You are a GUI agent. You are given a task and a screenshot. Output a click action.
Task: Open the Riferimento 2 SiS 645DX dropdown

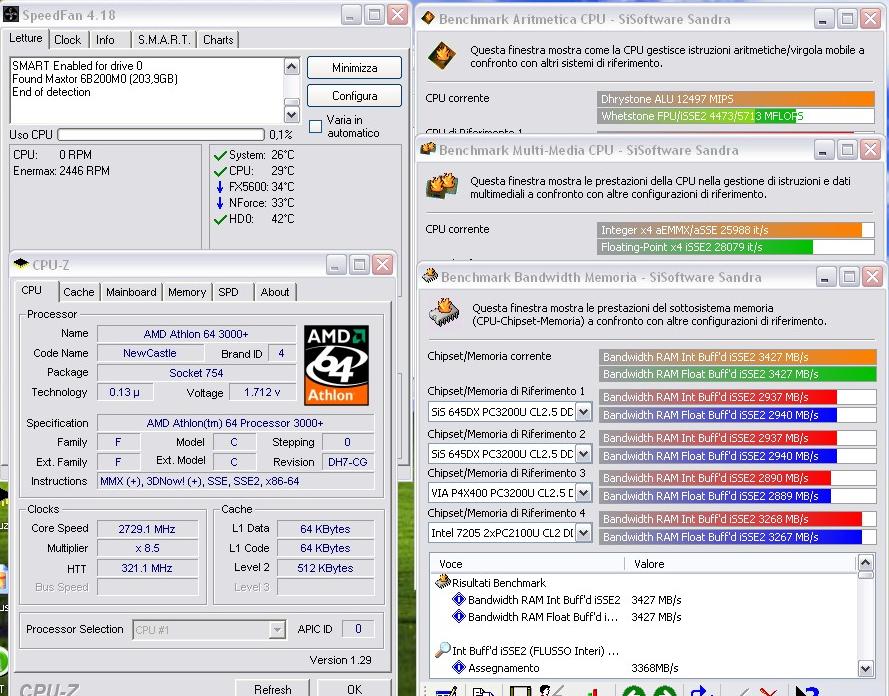pyautogui.click(x=583, y=453)
